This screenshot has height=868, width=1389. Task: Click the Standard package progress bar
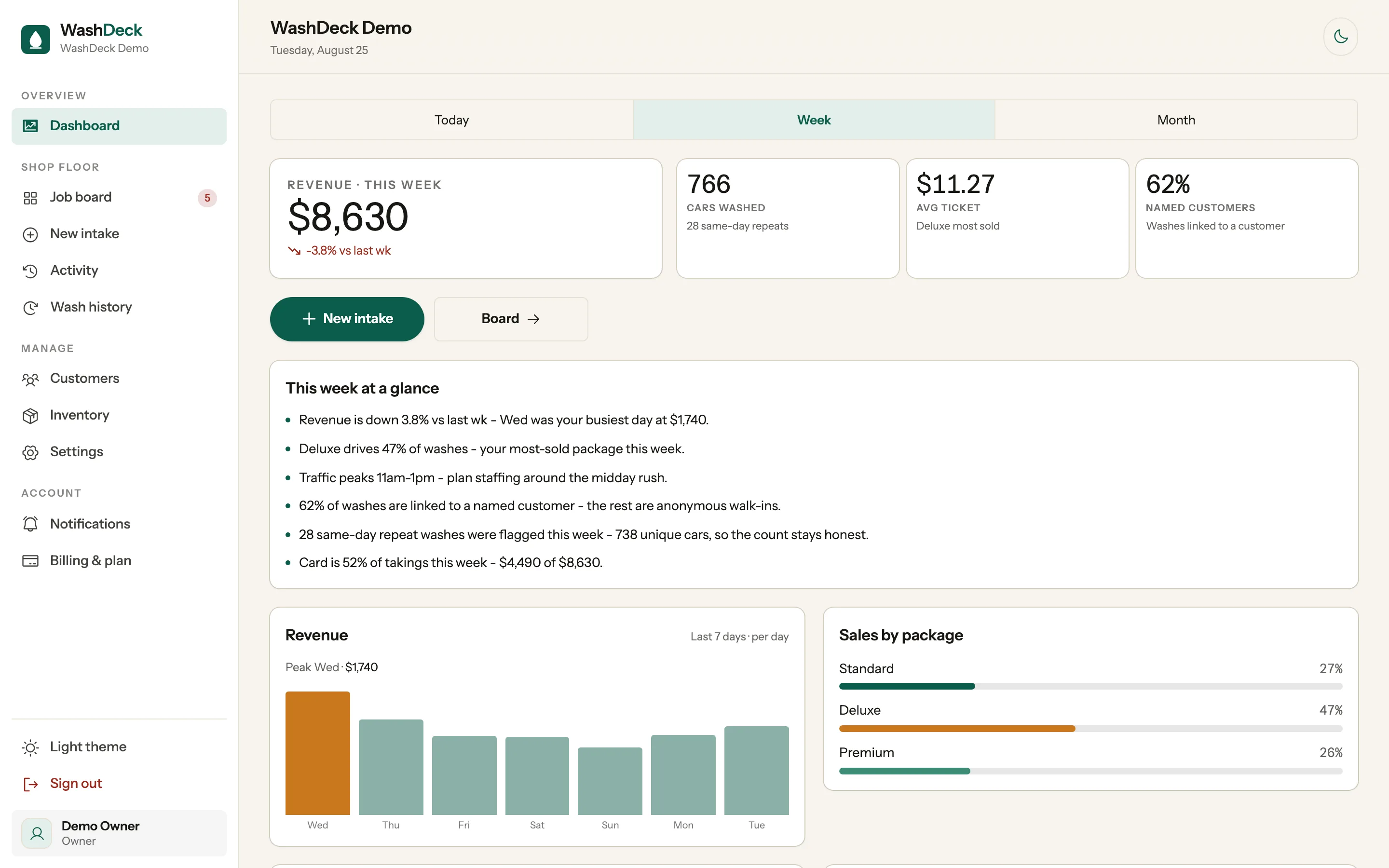pyautogui.click(x=1090, y=686)
